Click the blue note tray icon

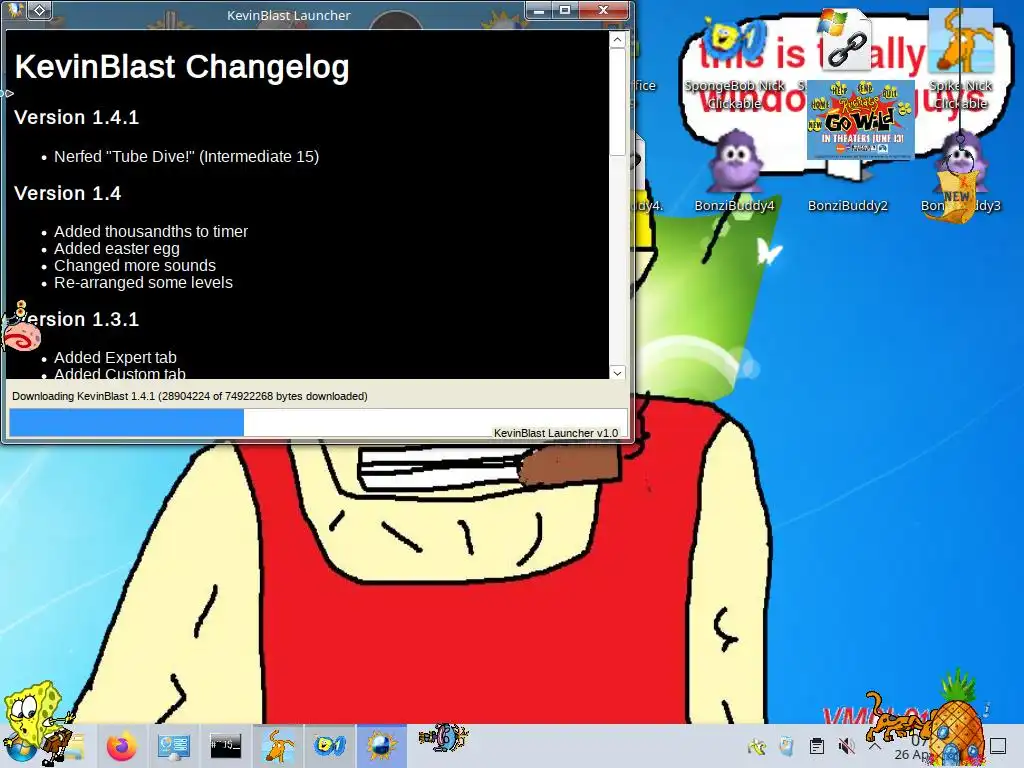(786, 746)
